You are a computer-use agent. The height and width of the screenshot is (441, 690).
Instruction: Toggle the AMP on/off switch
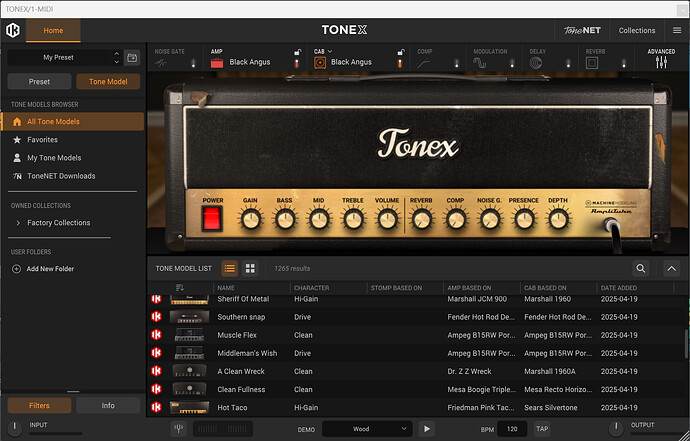(297, 63)
